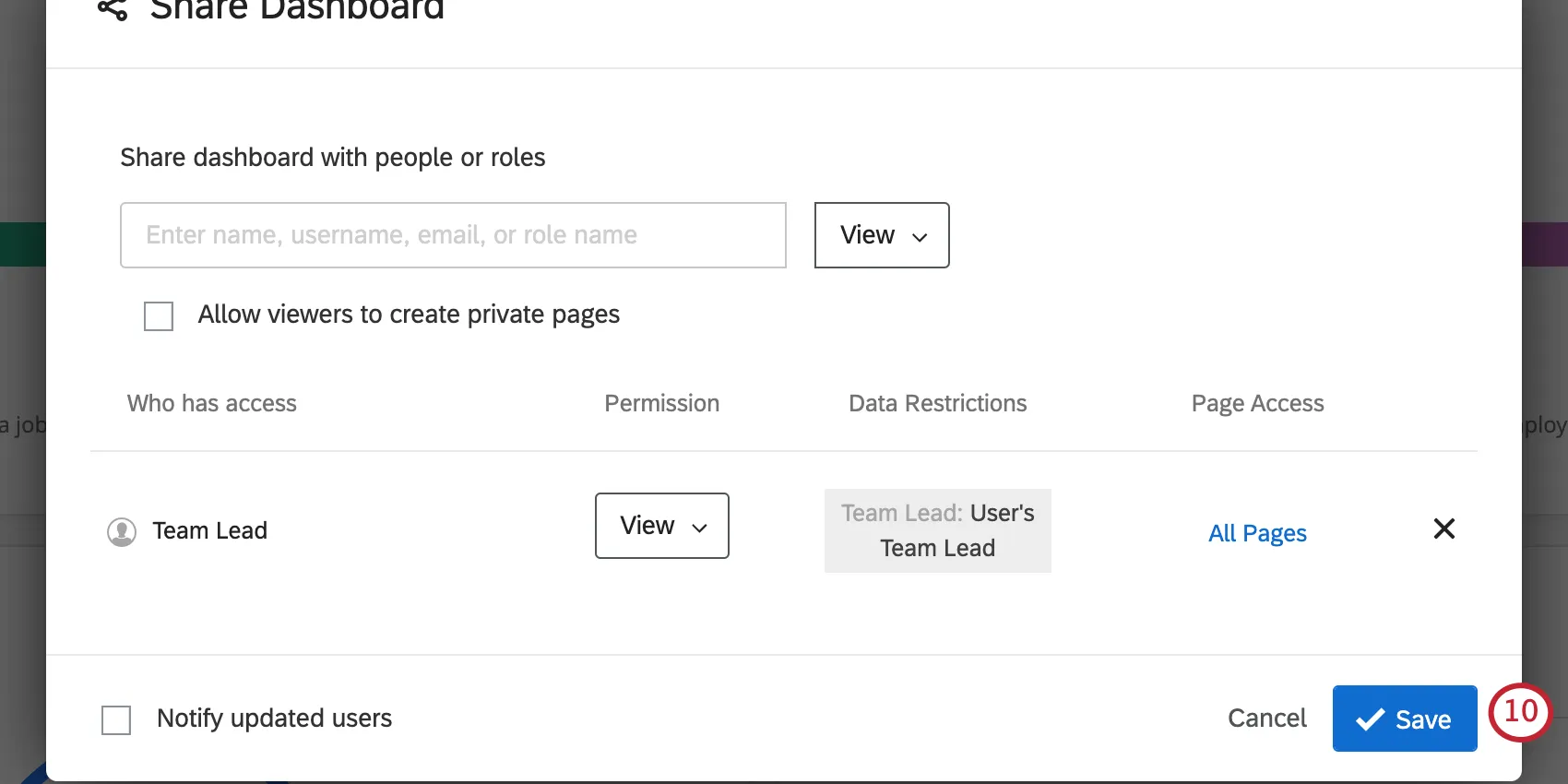Remove Team Lead access with the X icon

pyautogui.click(x=1443, y=529)
